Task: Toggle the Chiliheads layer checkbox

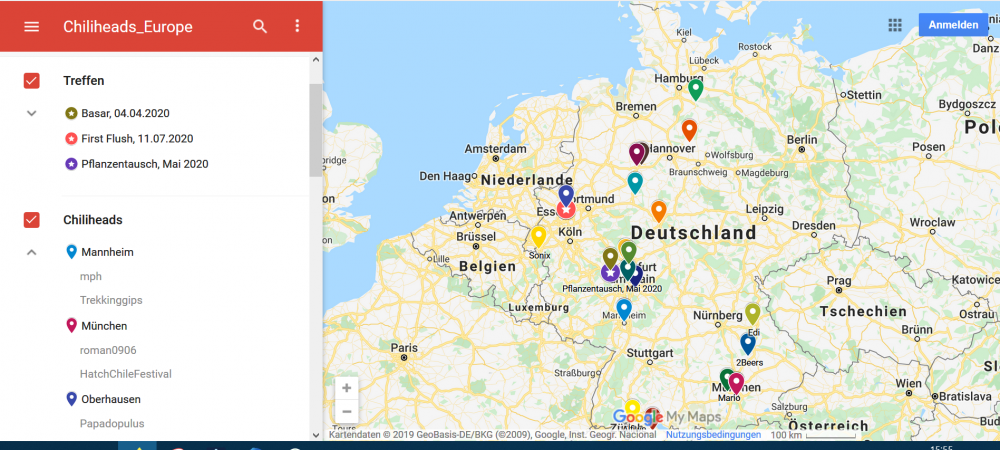Action: click(32, 220)
